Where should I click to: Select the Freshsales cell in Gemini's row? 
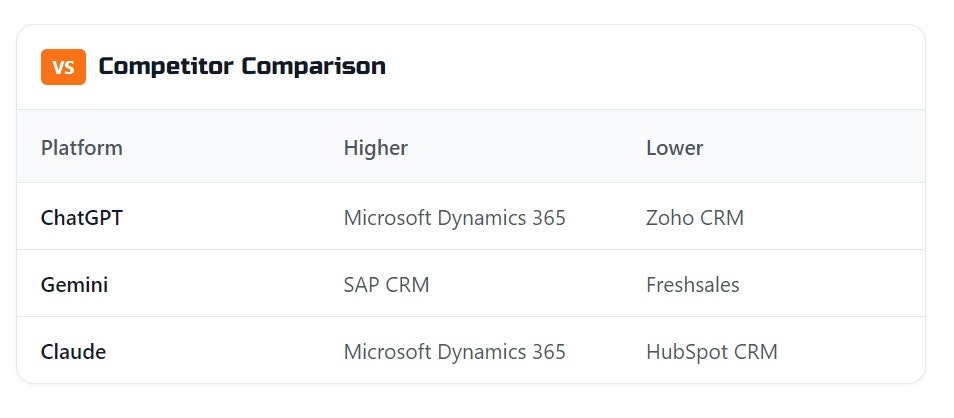coord(693,285)
